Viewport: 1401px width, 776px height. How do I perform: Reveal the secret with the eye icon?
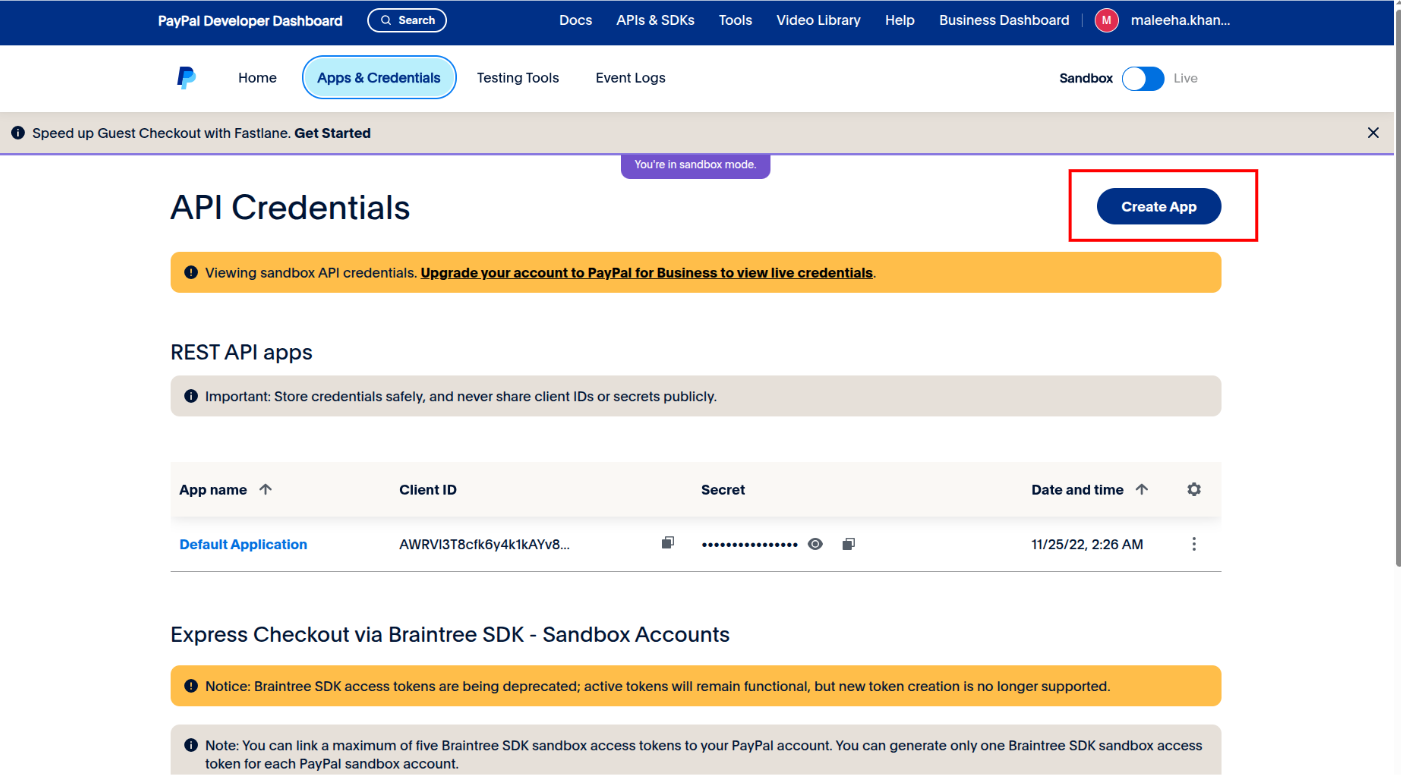point(816,544)
